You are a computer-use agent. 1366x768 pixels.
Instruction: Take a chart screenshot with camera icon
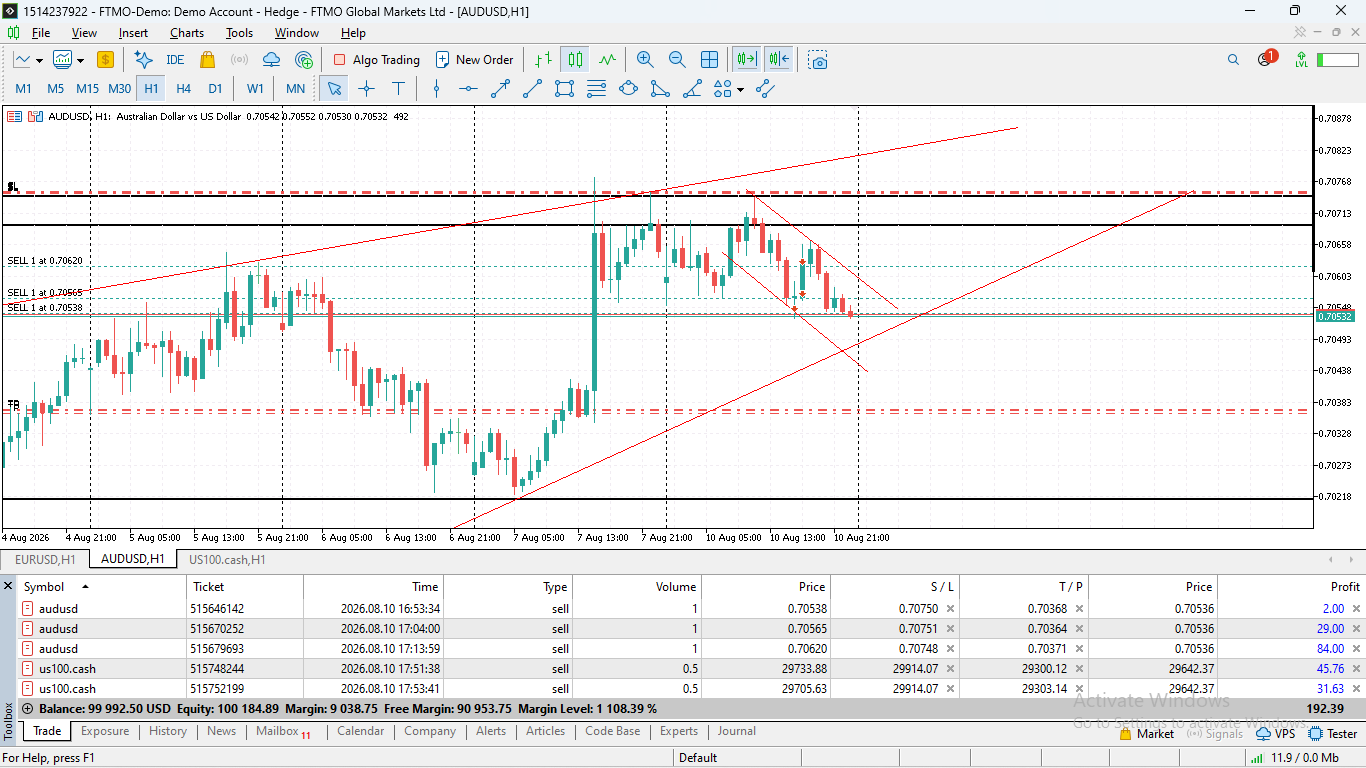819,60
